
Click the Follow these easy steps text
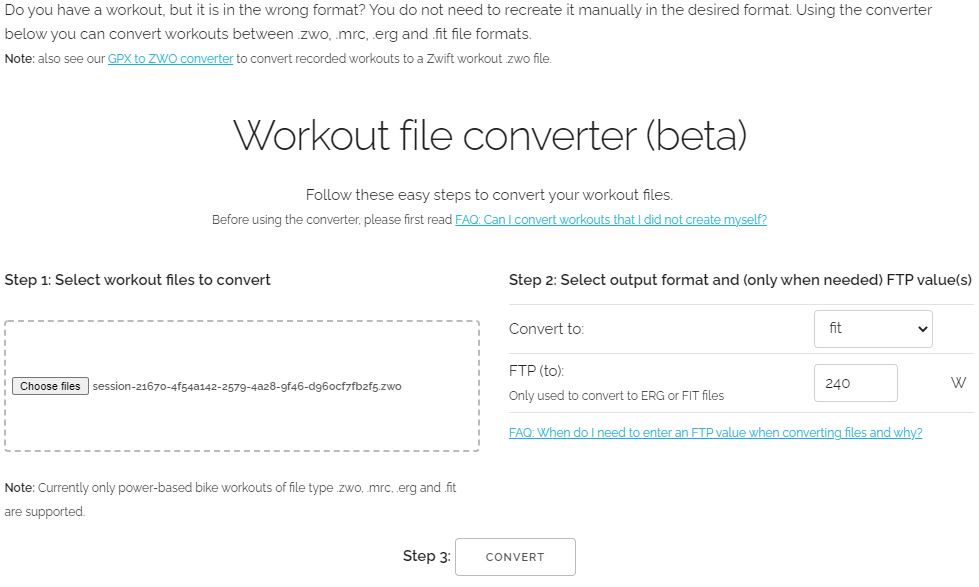pos(489,195)
